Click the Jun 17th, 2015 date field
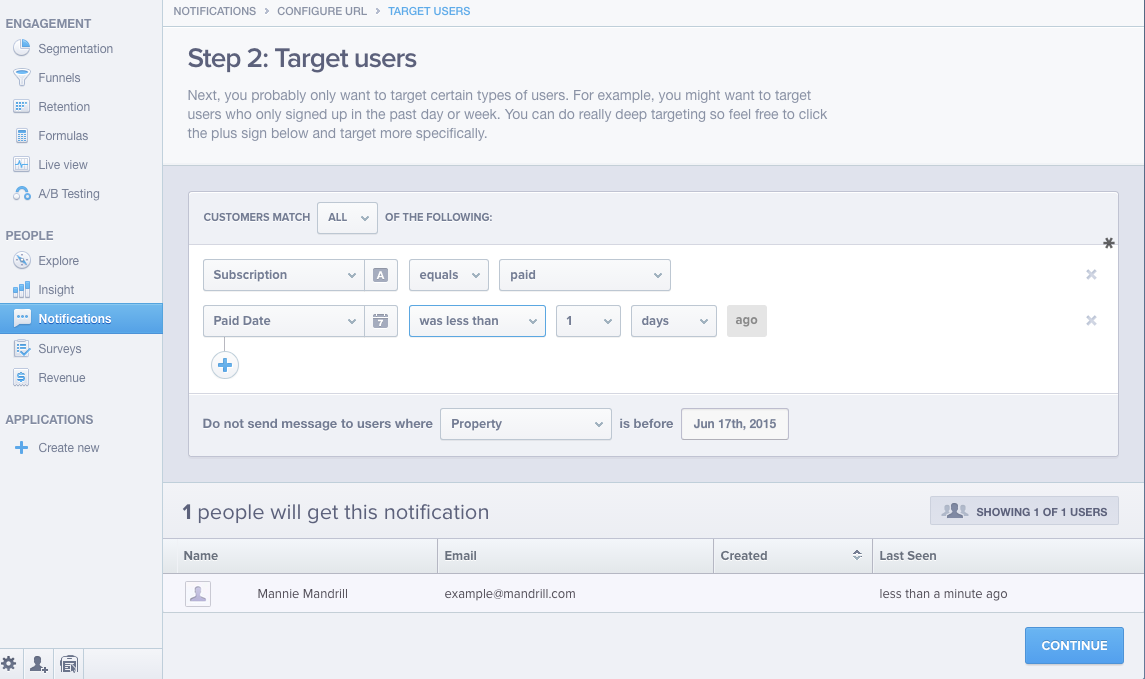 (x=735, y=424)
